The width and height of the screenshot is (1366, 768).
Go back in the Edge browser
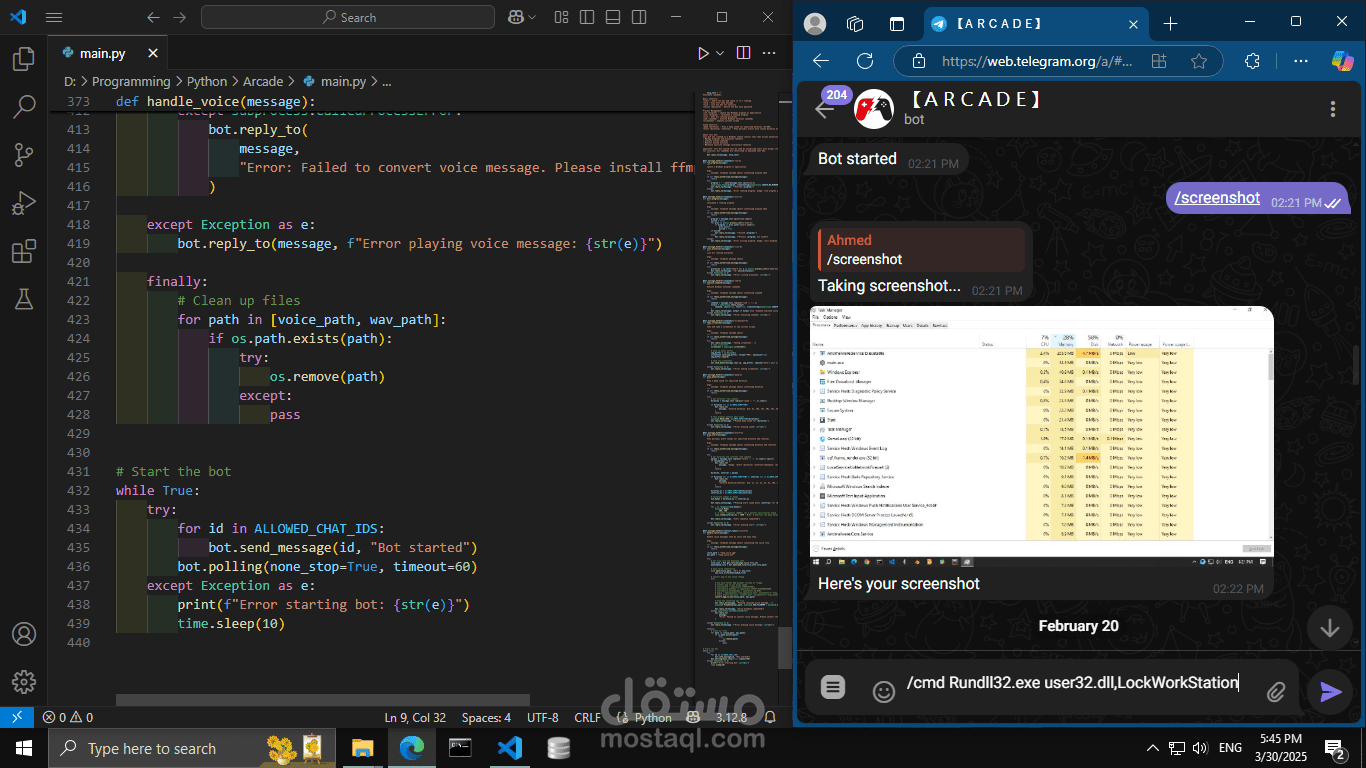click(x=821, y=61)
